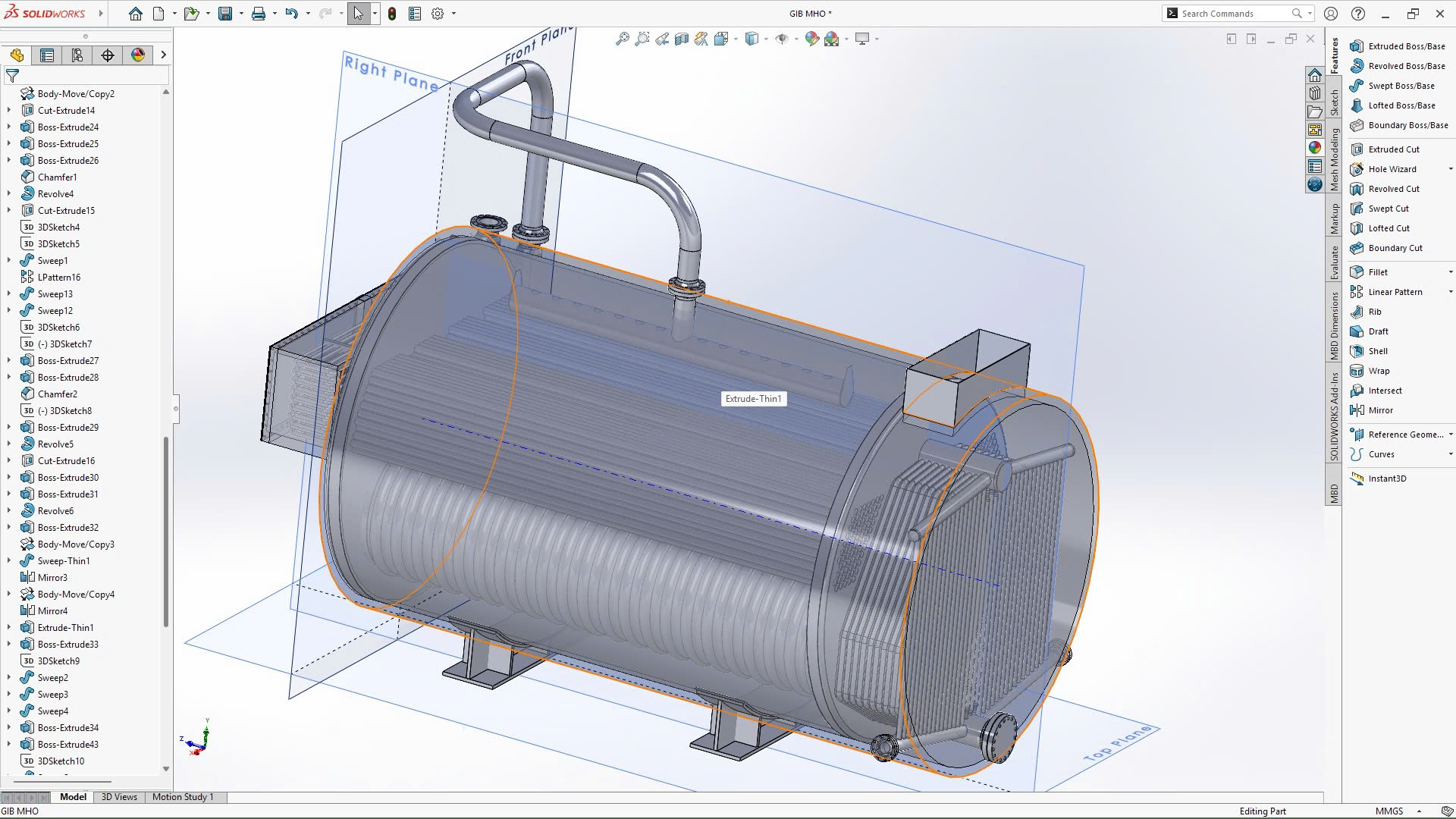Click the Zoom to Fit icon

pos(622,39)
